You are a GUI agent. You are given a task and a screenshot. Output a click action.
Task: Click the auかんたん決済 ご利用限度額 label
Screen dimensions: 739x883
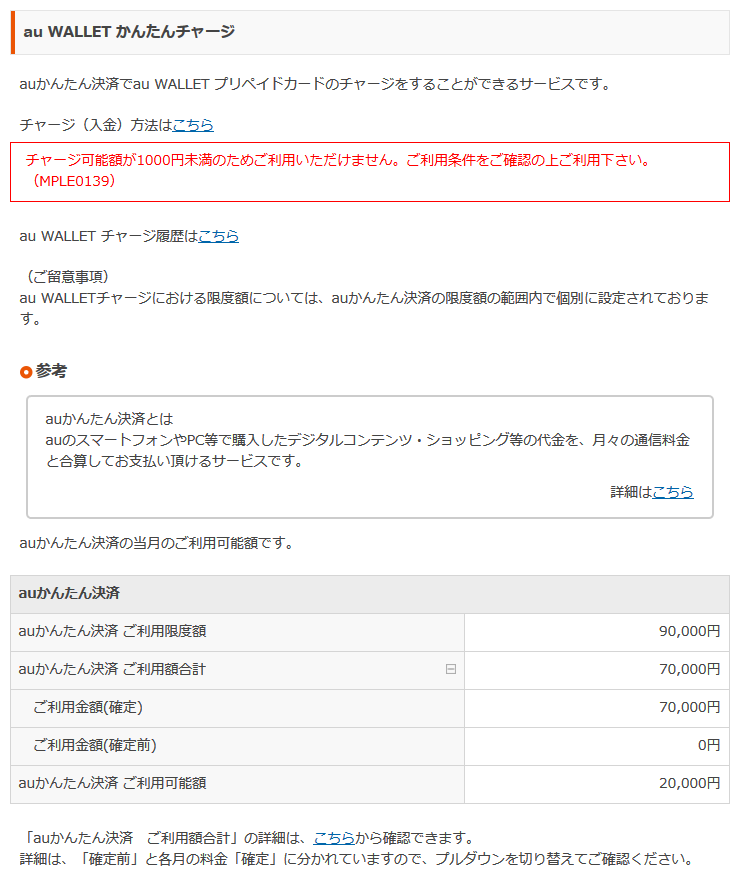coord(112,631)
